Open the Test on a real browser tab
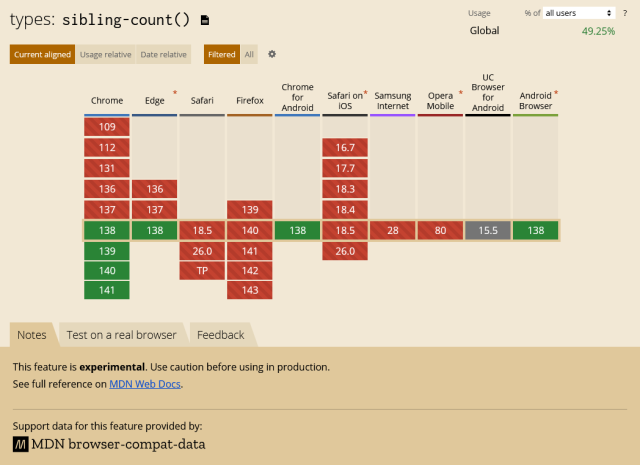 click(122, 335)
